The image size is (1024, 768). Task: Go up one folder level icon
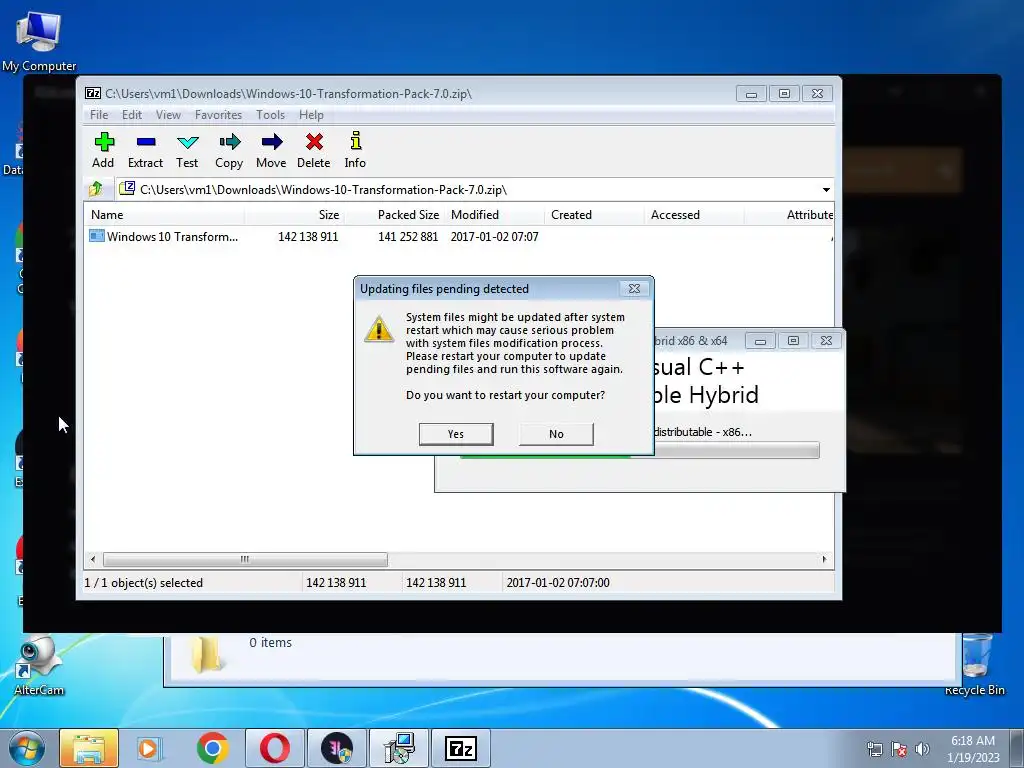pyautogui.click(x=96, y=189)
